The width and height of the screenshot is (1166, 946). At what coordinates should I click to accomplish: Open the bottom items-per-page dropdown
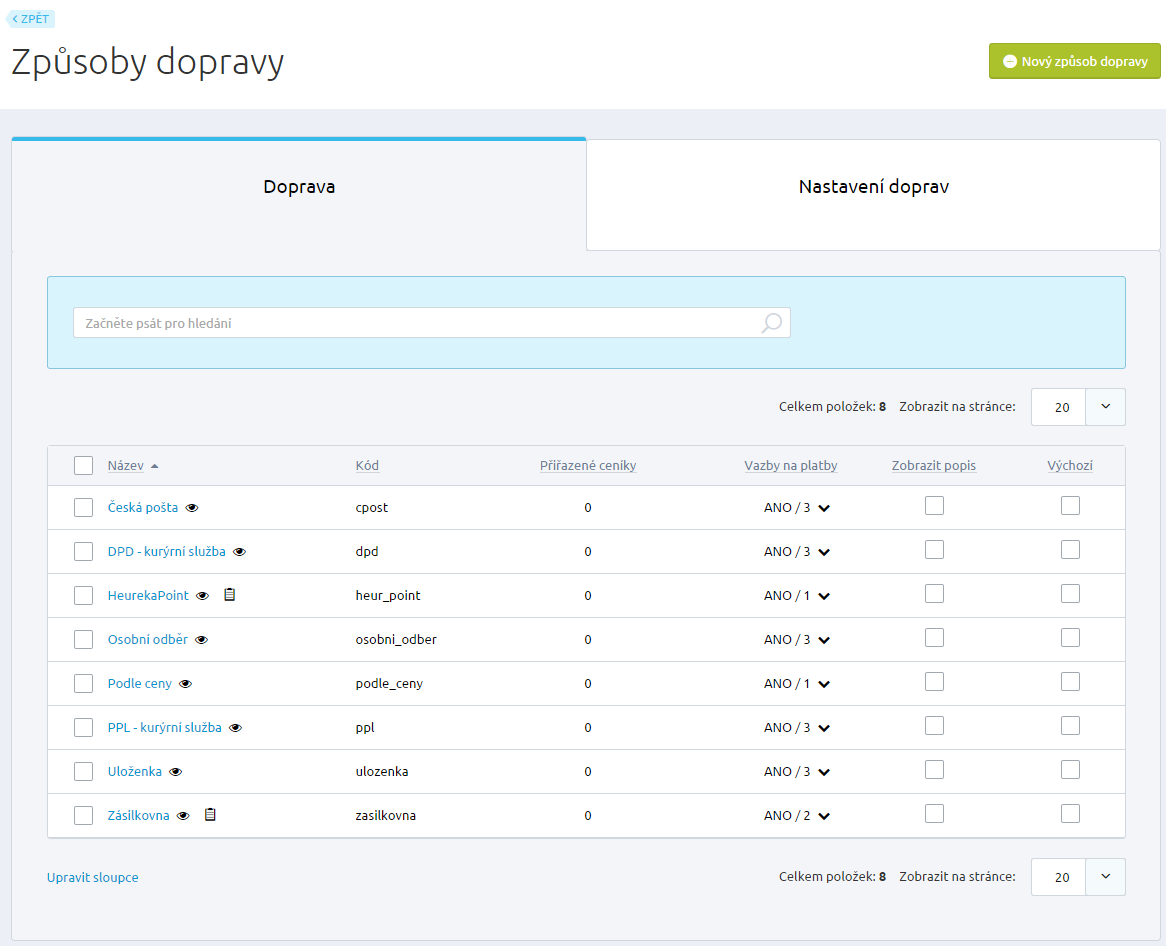(x=1105, y=877)
